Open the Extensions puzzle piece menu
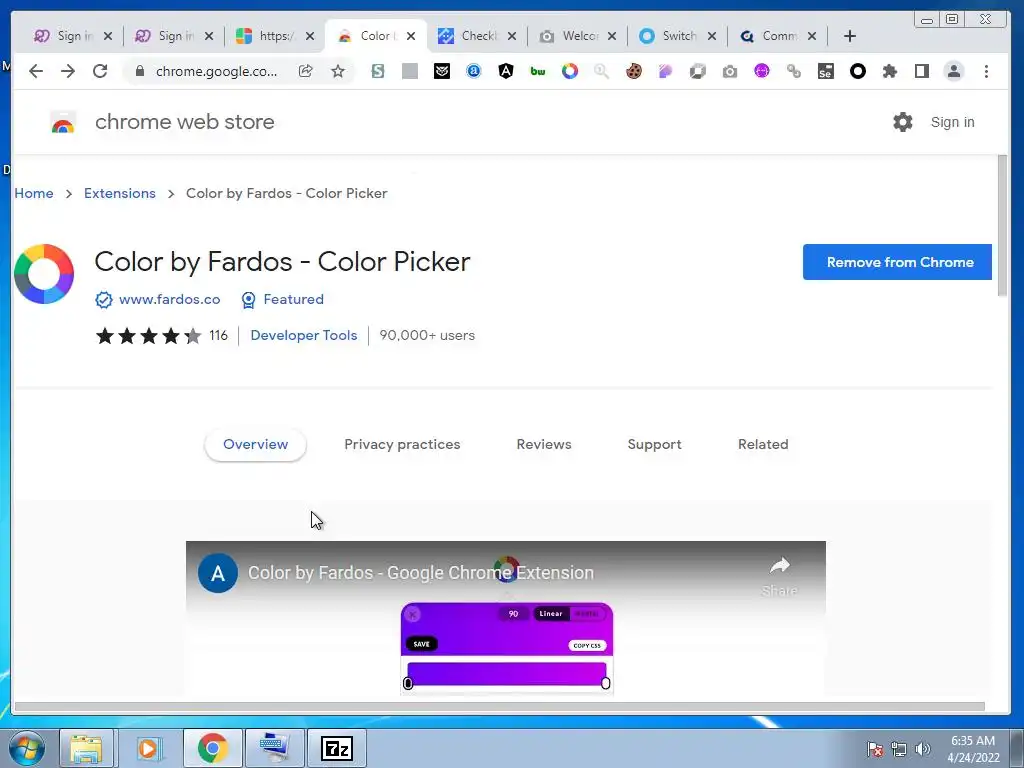Screen dimensions: 1024x768 (889, 71)
